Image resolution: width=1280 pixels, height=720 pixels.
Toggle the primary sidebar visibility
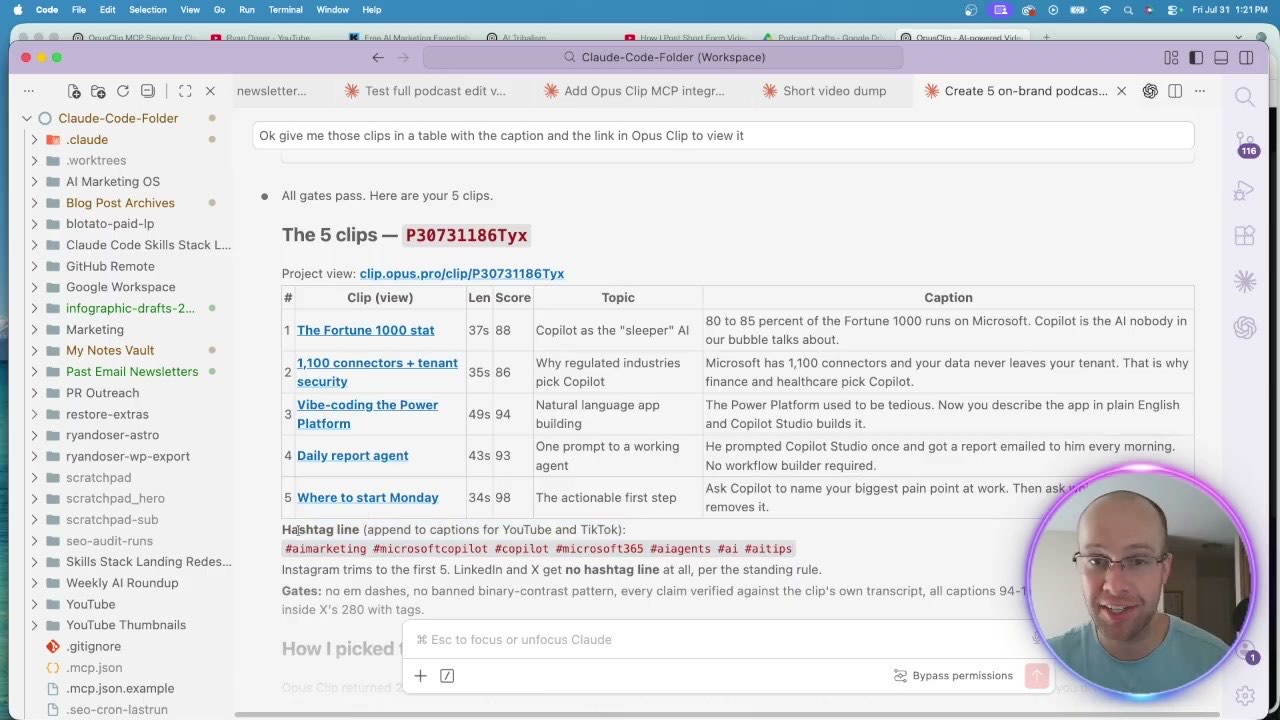(1196, 58)
